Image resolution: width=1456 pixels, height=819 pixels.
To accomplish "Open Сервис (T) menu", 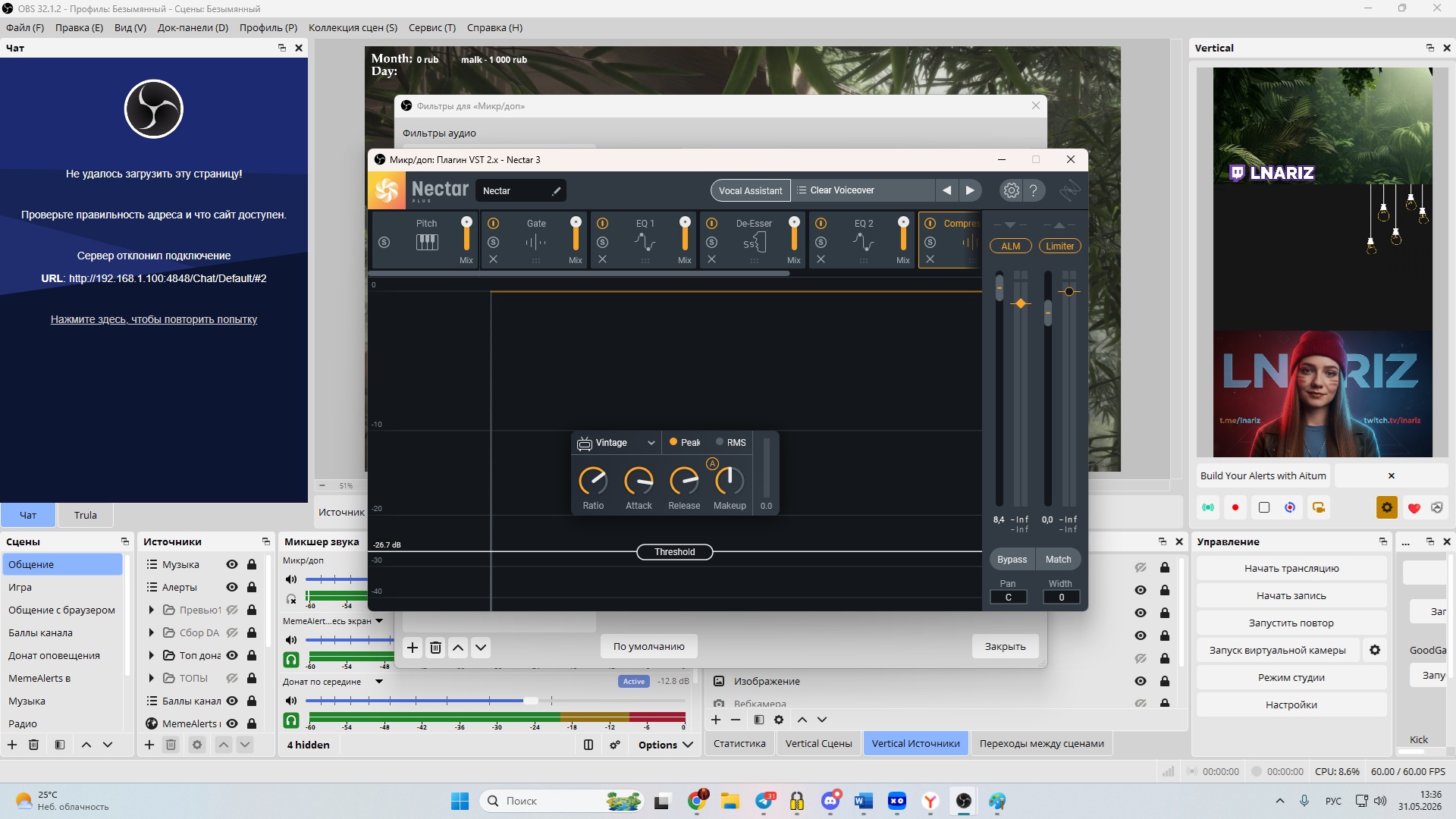I will 432,27.
